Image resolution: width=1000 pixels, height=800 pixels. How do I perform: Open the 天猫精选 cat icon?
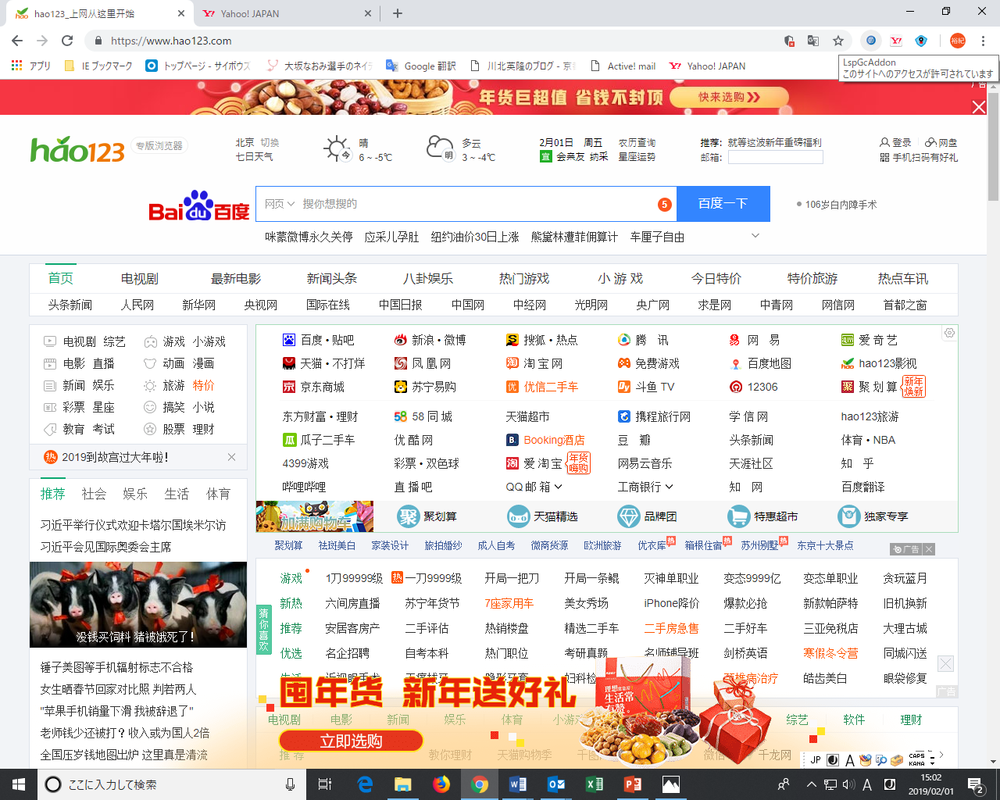click(x=518, y=516)
